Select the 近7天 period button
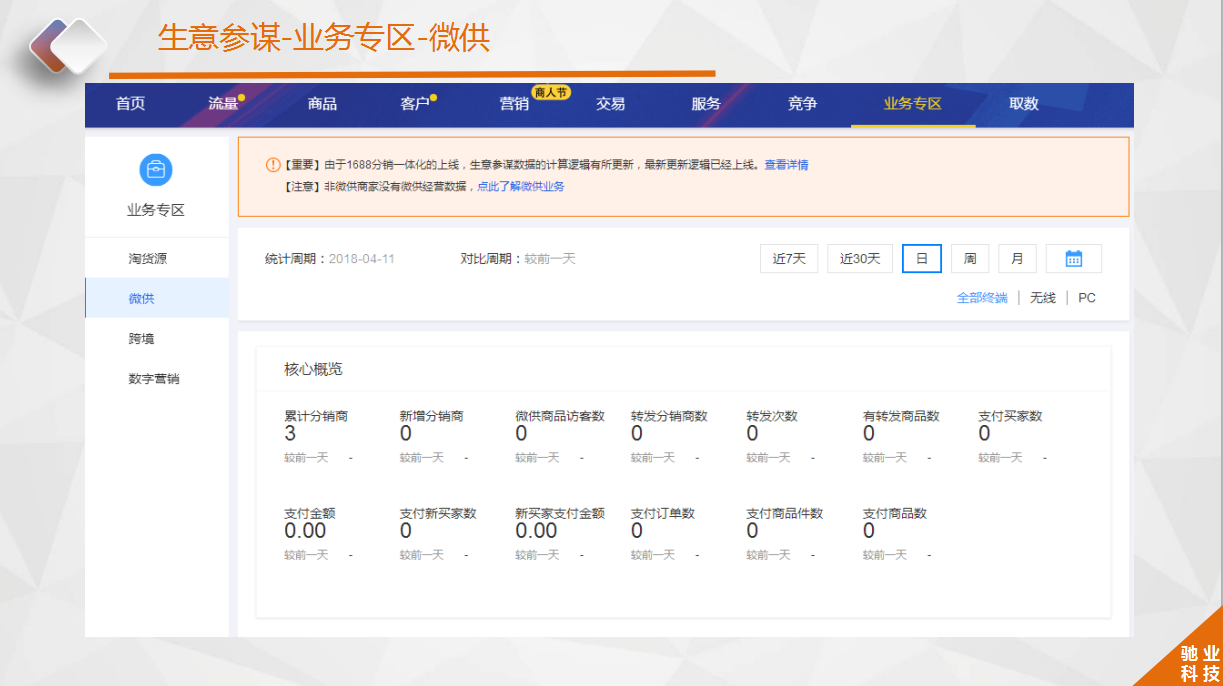The image size is (1223, 686). (x=789, y=259)
